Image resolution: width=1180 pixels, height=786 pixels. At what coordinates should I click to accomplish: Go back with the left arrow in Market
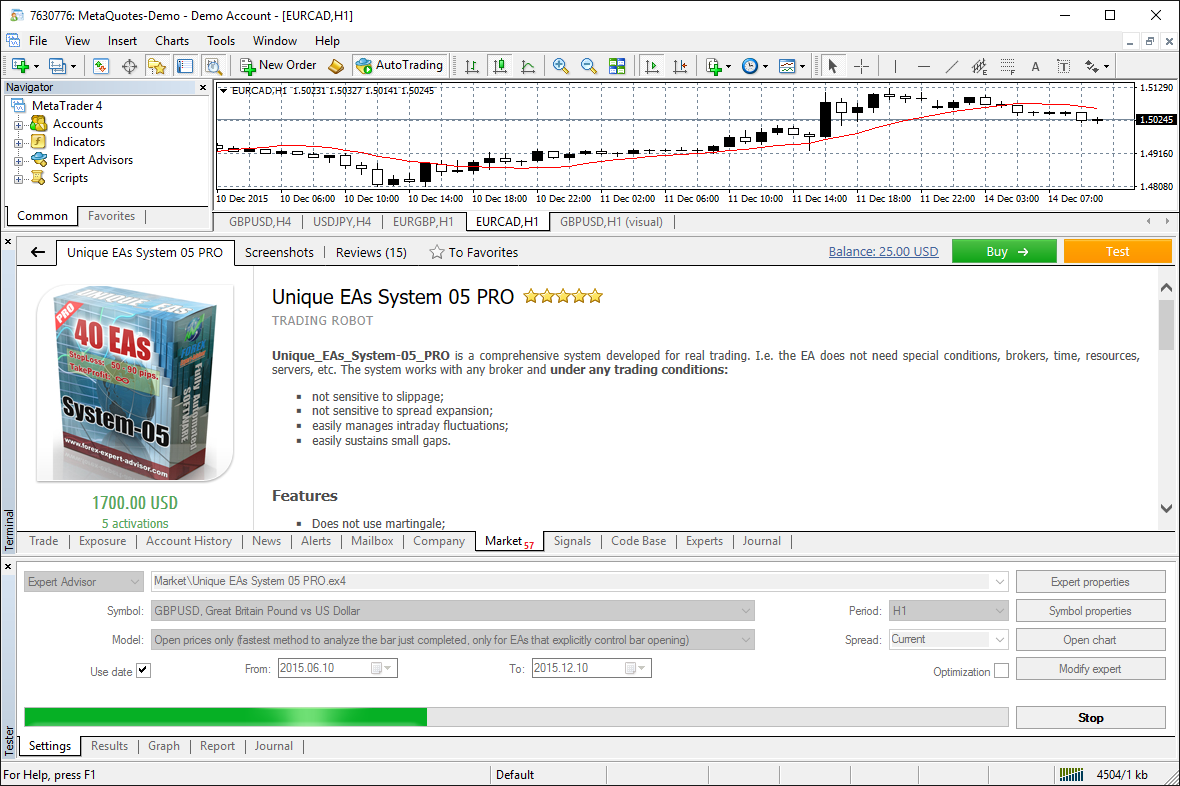[38, 252]
